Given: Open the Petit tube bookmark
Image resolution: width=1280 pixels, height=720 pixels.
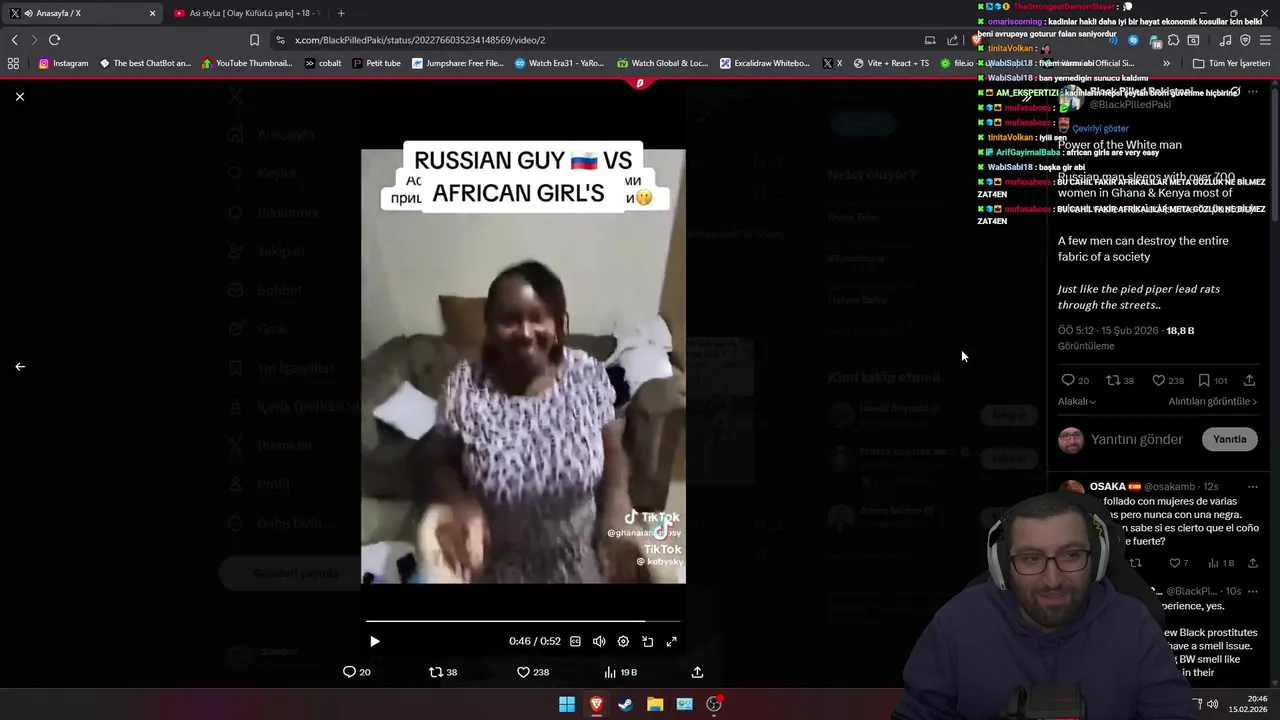Looking at the screenshot, I should click(376, 63).
